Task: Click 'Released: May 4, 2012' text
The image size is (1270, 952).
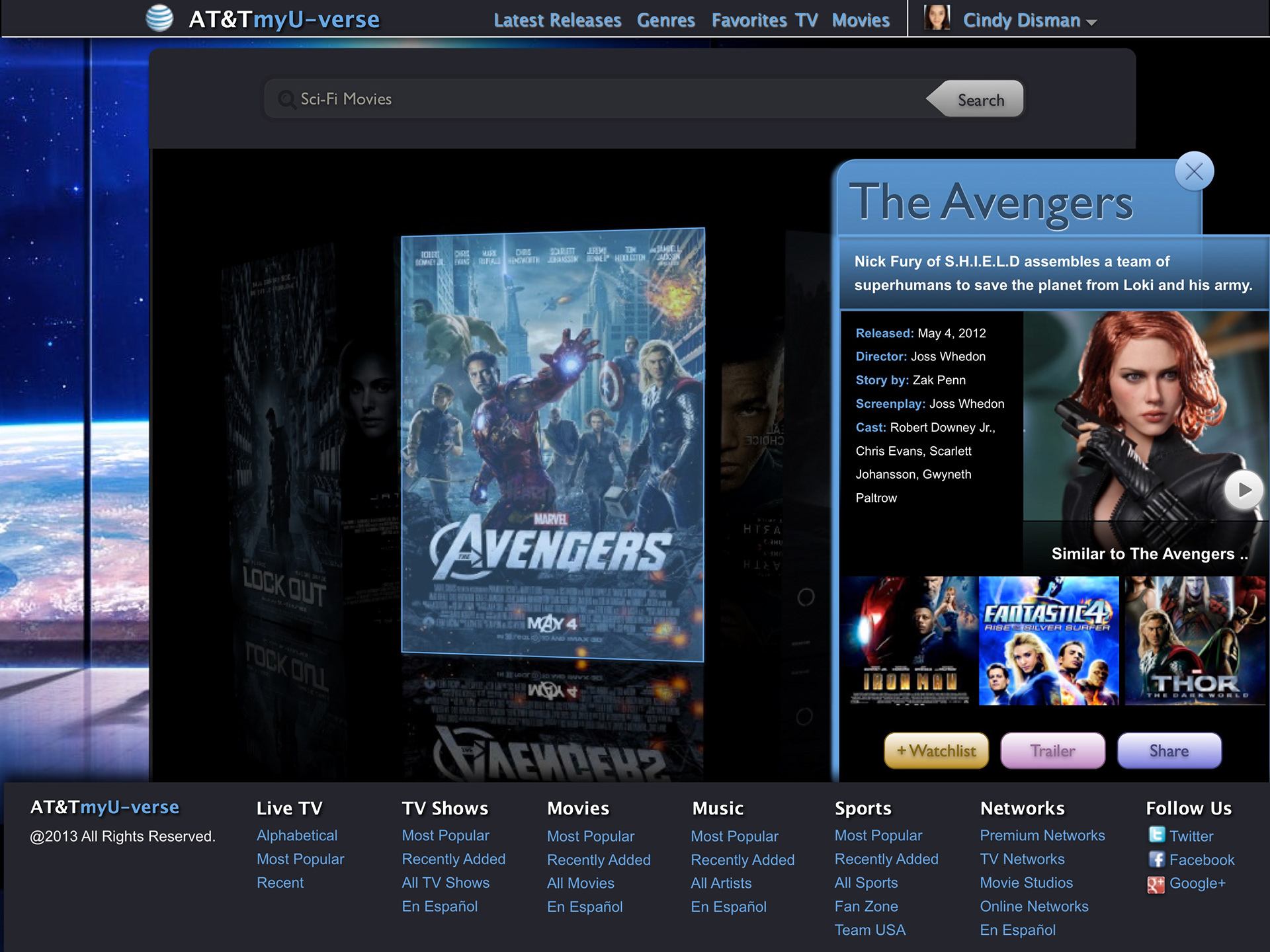Action: pos(920,333)
